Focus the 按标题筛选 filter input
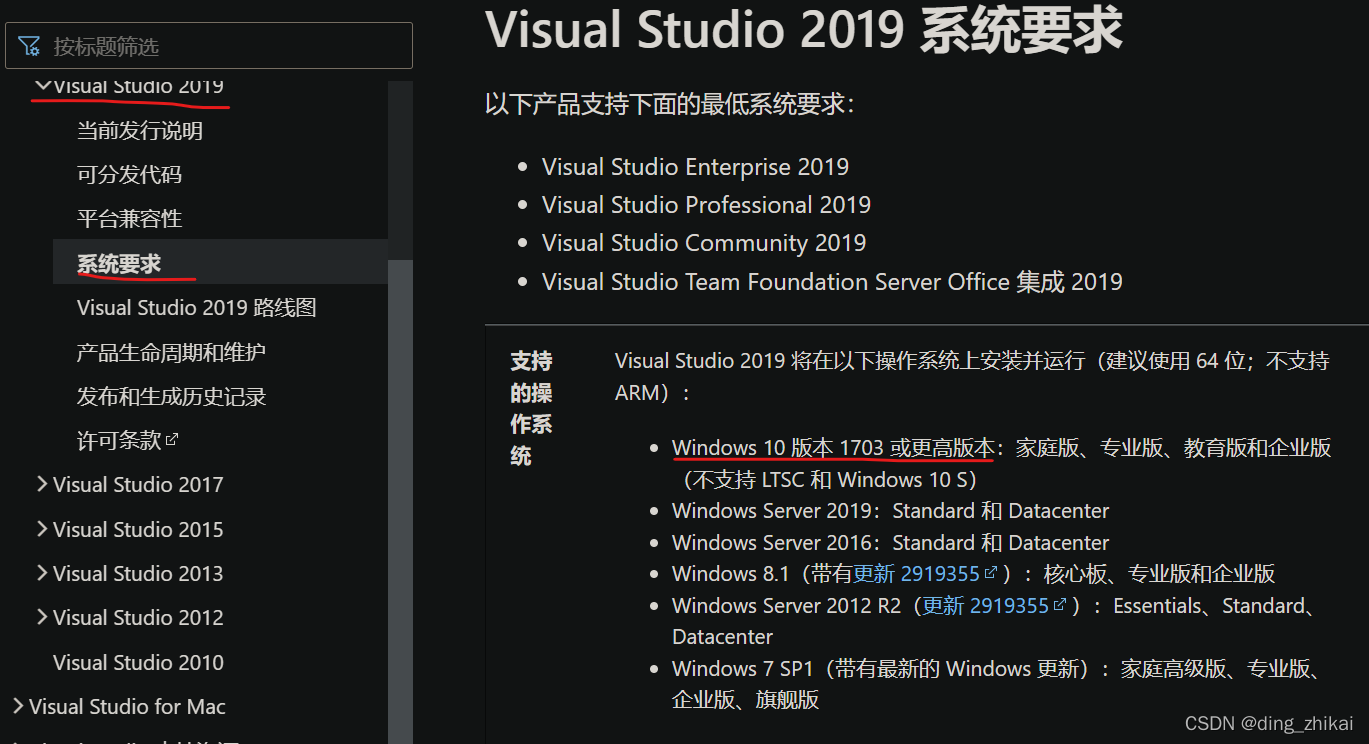Viewport: 1369px width, 744px height. [209, 46]
